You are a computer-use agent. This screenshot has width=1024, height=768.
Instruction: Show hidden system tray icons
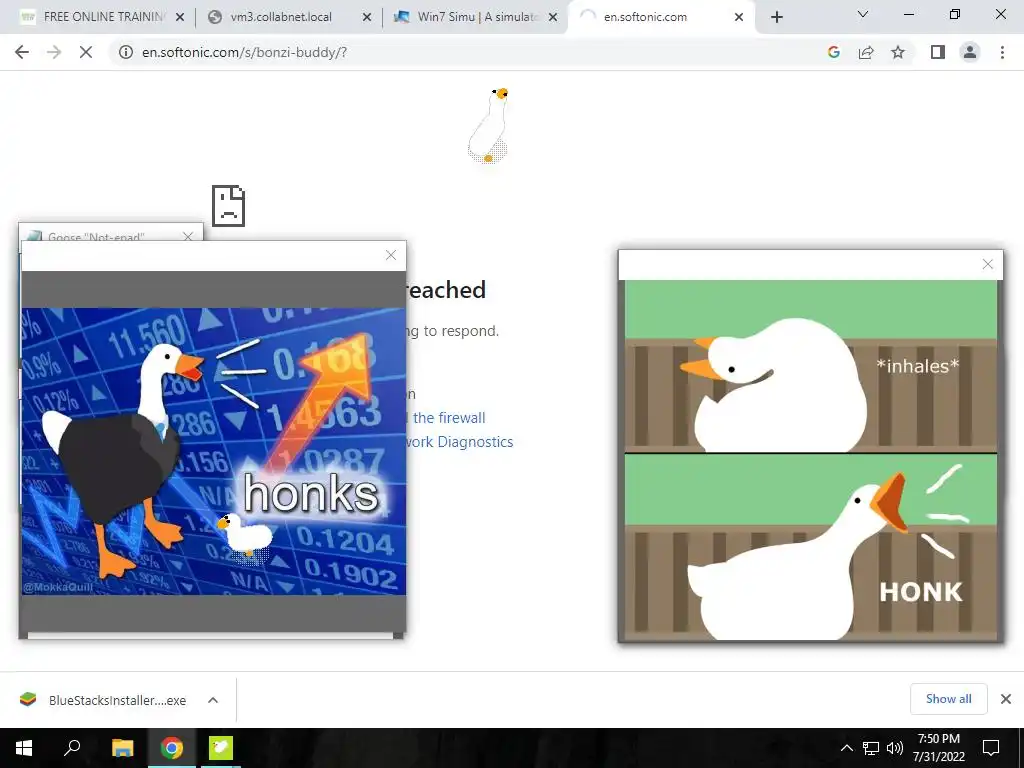[846, 748]
